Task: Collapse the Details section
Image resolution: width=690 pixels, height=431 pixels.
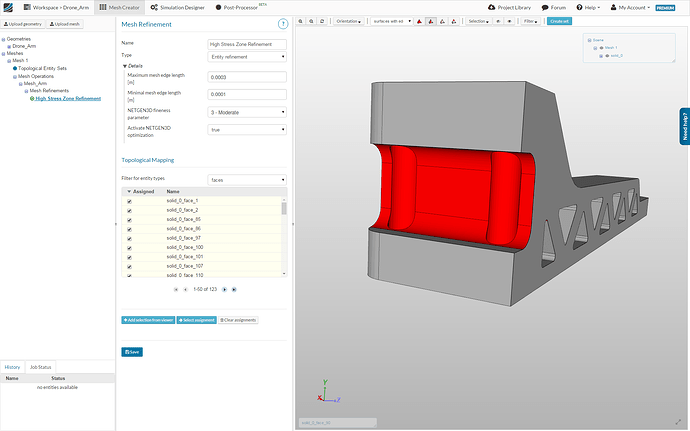Action: click(x=133, y=65)
